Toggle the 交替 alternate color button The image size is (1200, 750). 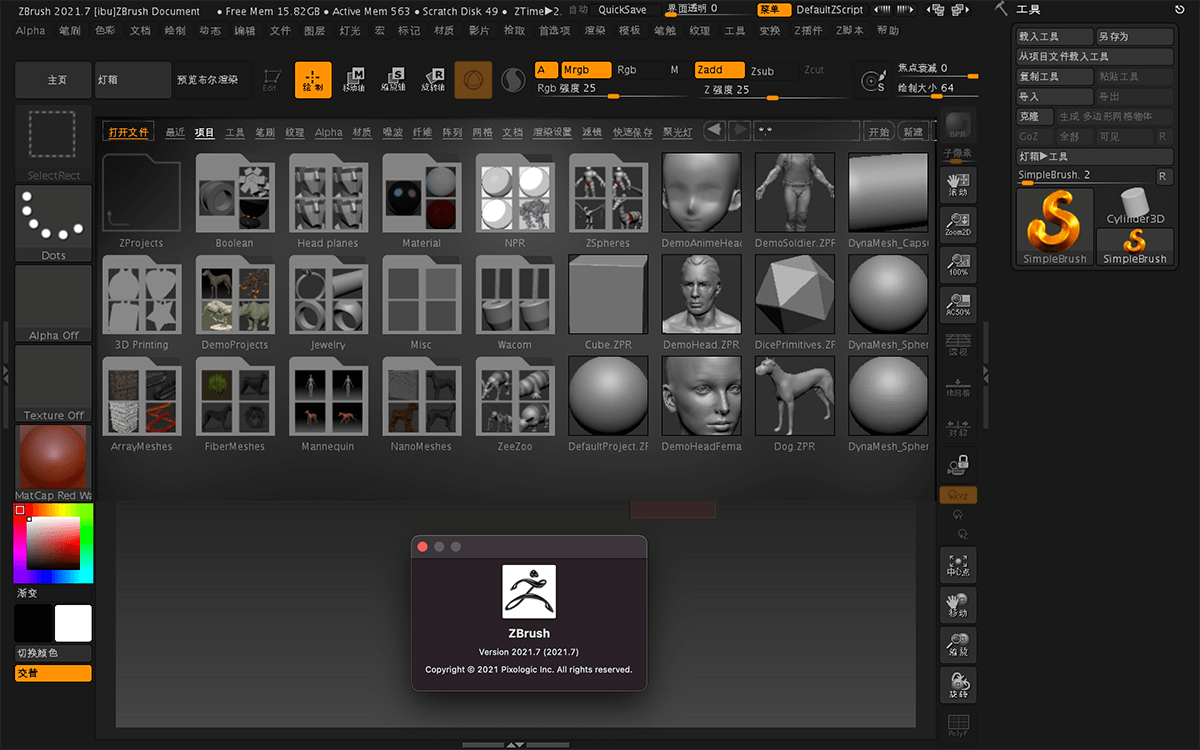click(53, 673)
